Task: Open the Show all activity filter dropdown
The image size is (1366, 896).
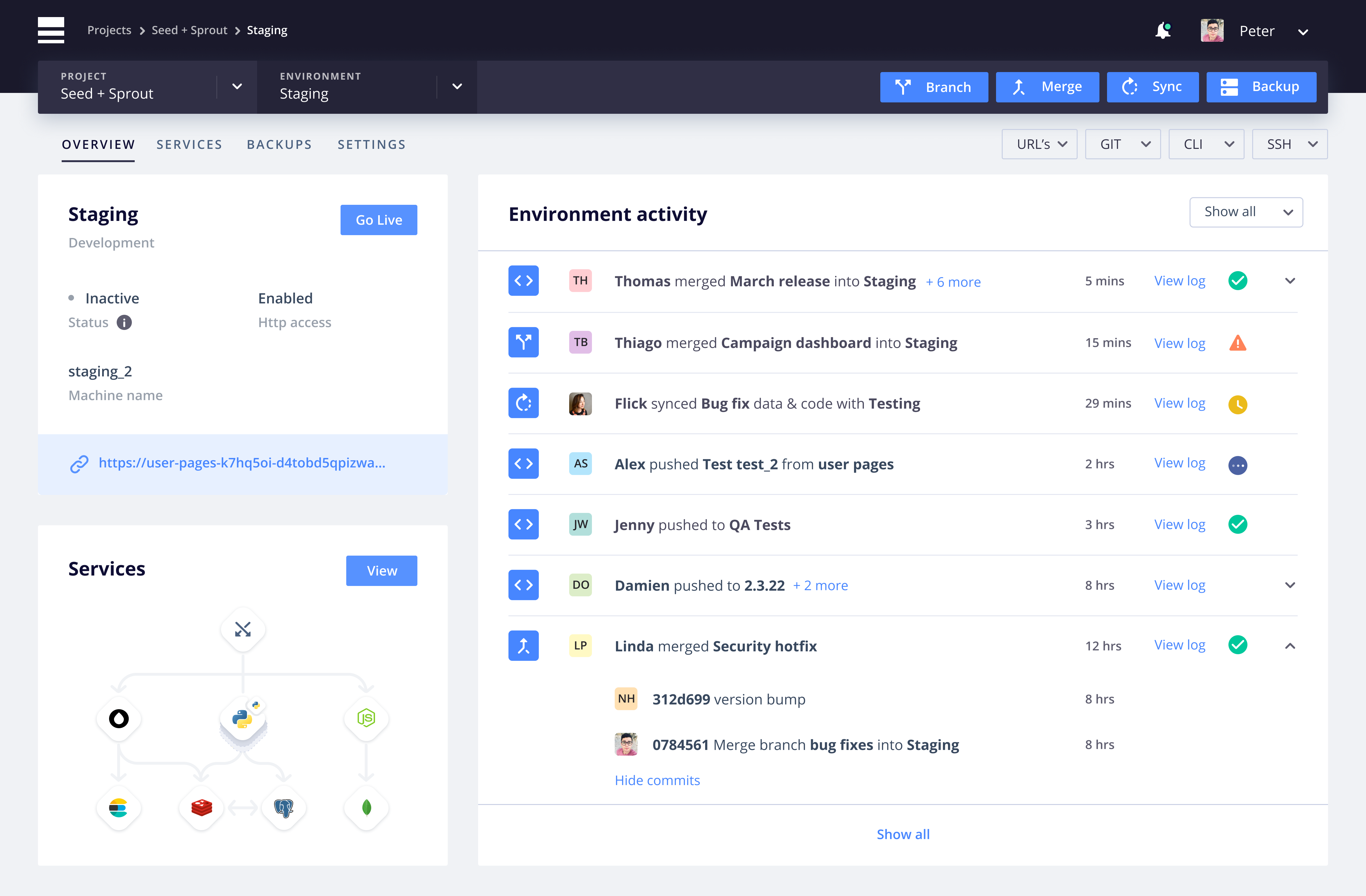Action: [x=1246, y=212]
